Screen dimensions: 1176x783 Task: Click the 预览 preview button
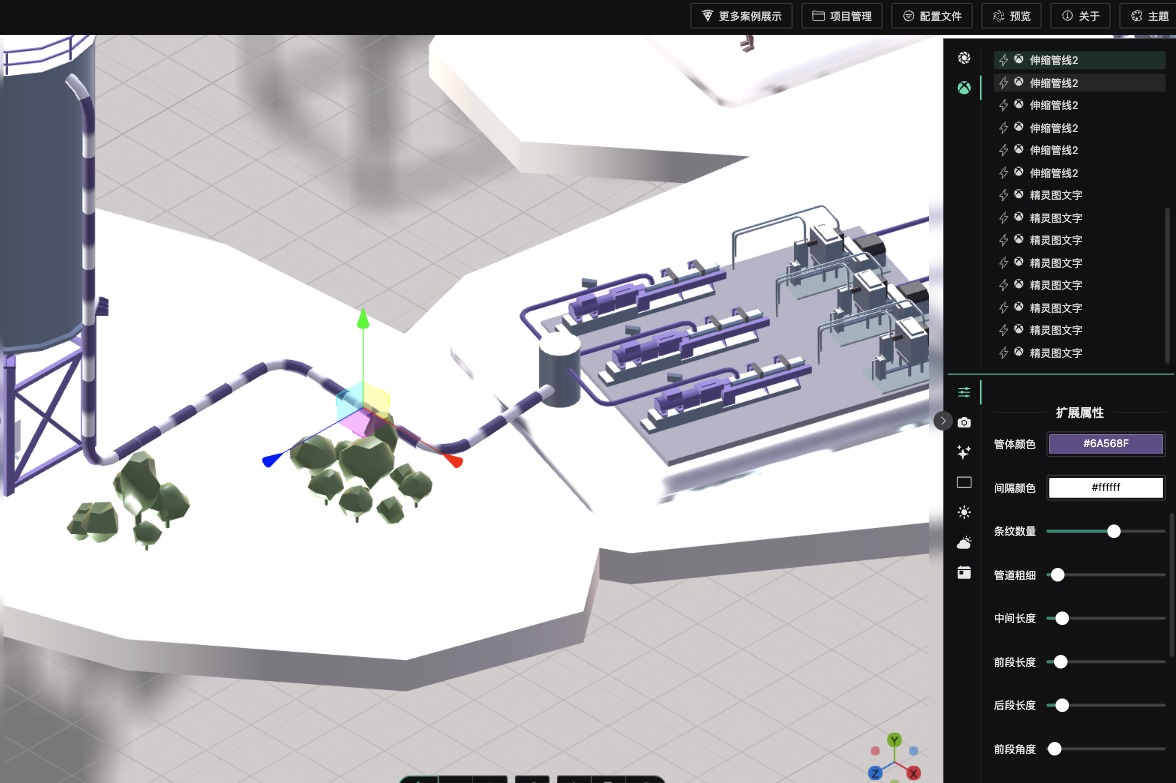[1011, 16]
